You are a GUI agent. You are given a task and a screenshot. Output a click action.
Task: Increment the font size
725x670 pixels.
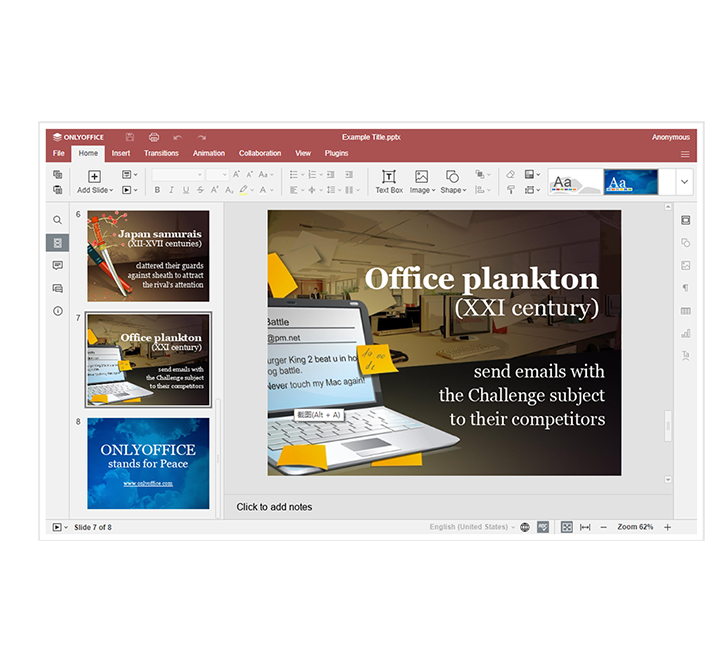[x=236, y=174]
